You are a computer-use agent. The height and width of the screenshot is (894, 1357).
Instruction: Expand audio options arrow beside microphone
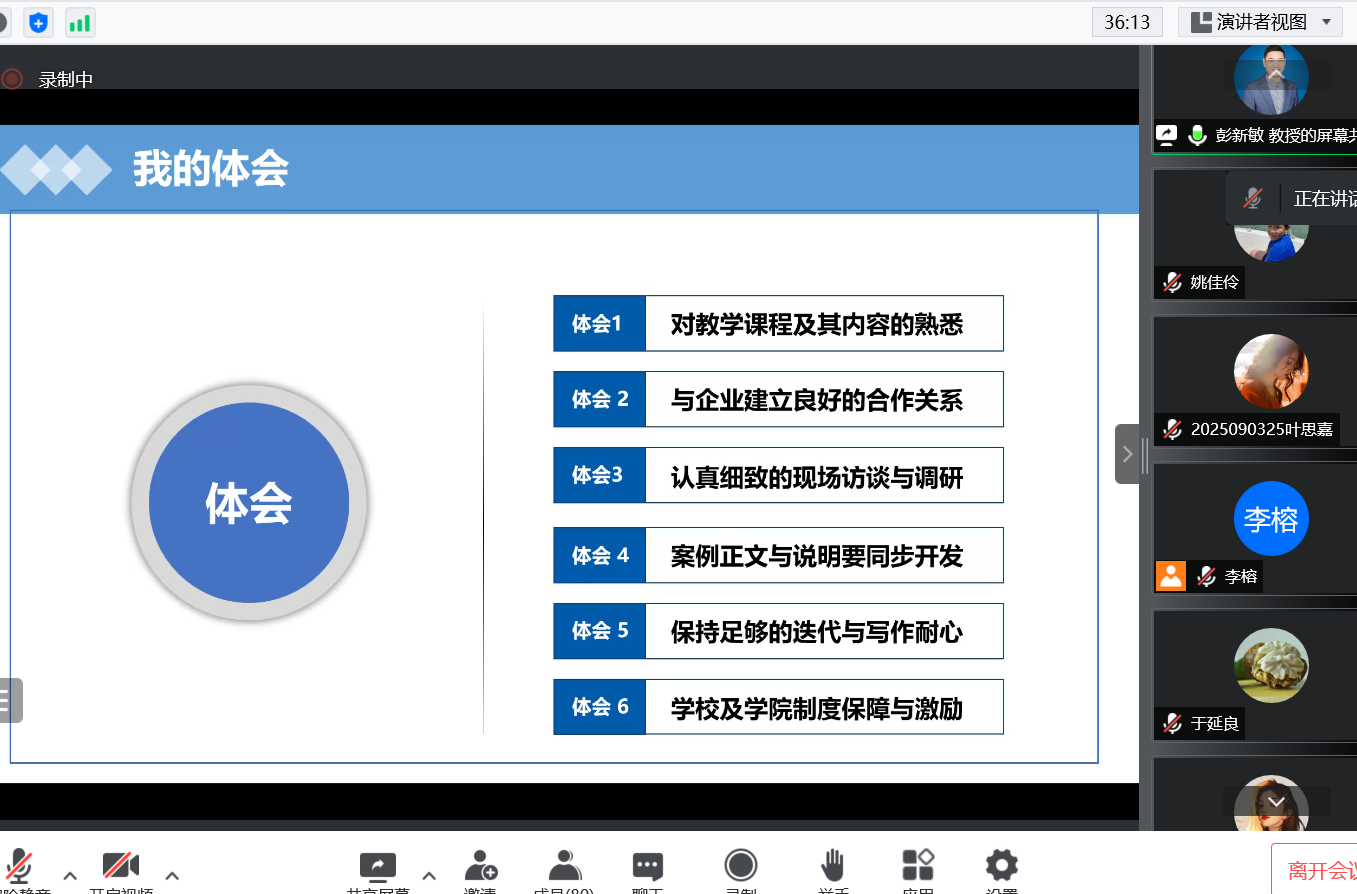coord(70,876)
